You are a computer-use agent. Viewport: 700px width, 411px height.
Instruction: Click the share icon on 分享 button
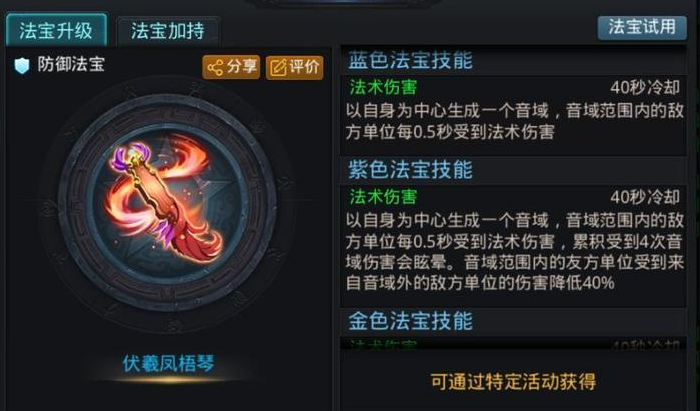click(215, 68)
